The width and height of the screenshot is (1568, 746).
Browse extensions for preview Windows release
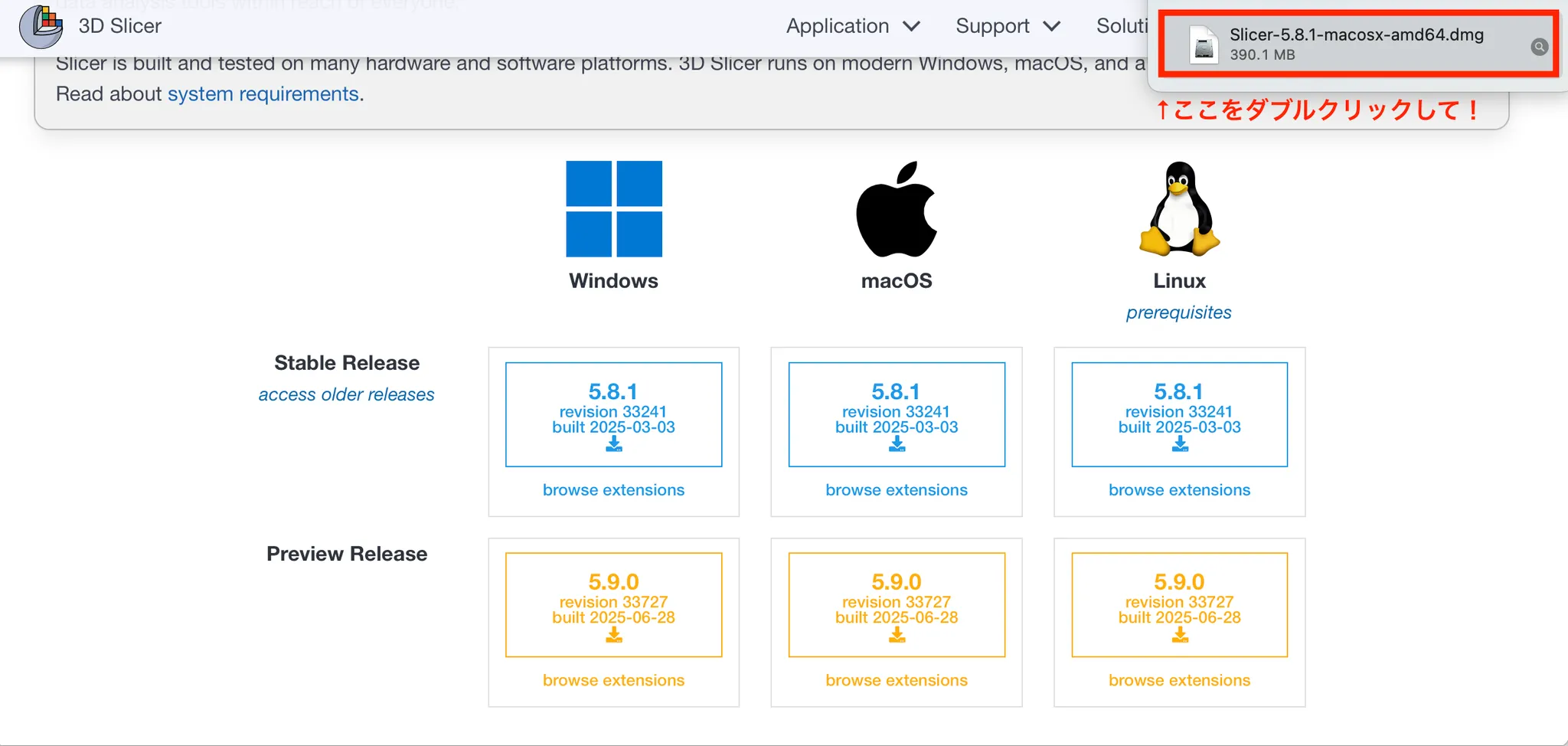[x=614, y=680]
